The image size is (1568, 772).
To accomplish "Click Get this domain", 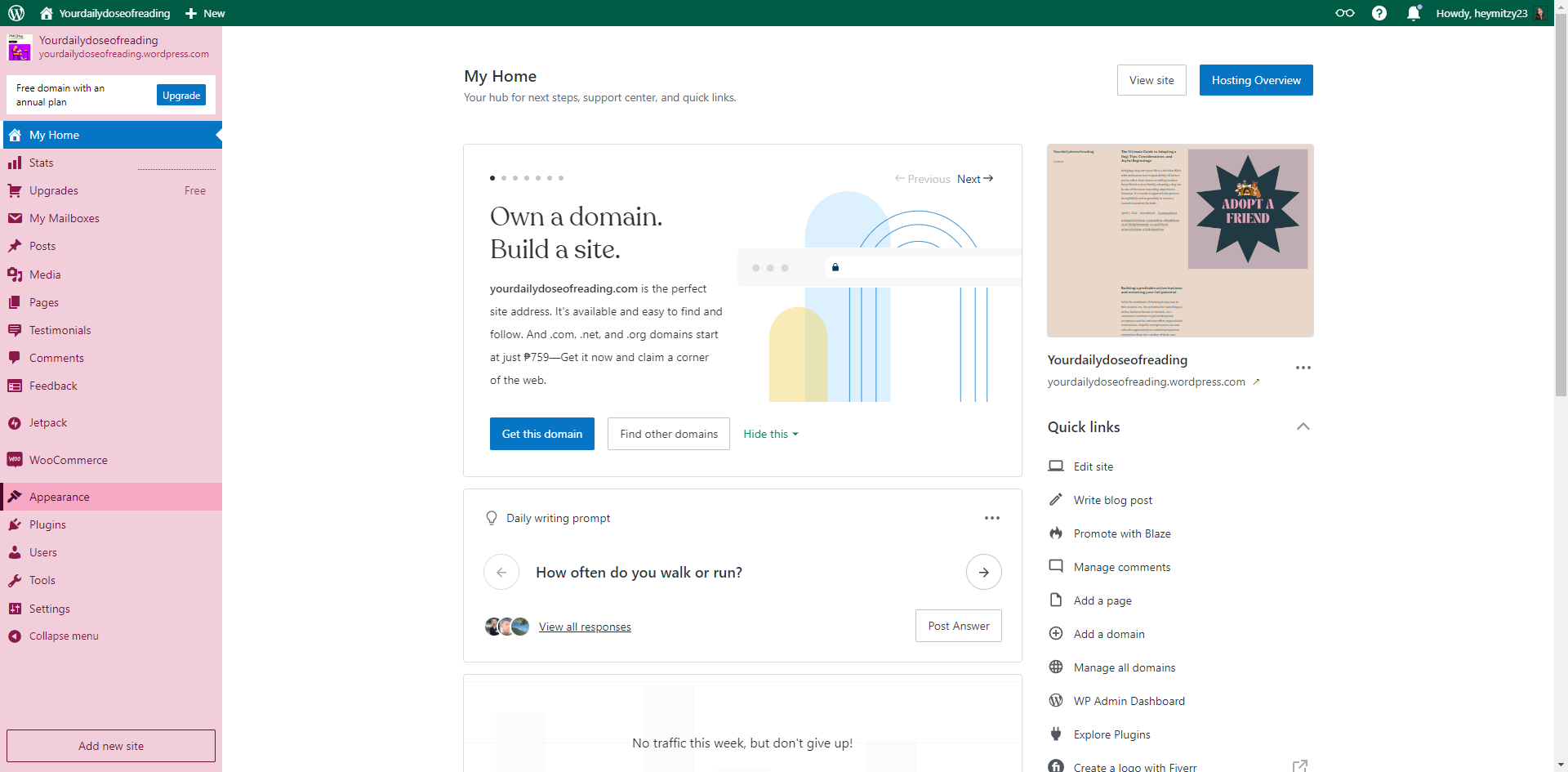I will tap(542, 434).
